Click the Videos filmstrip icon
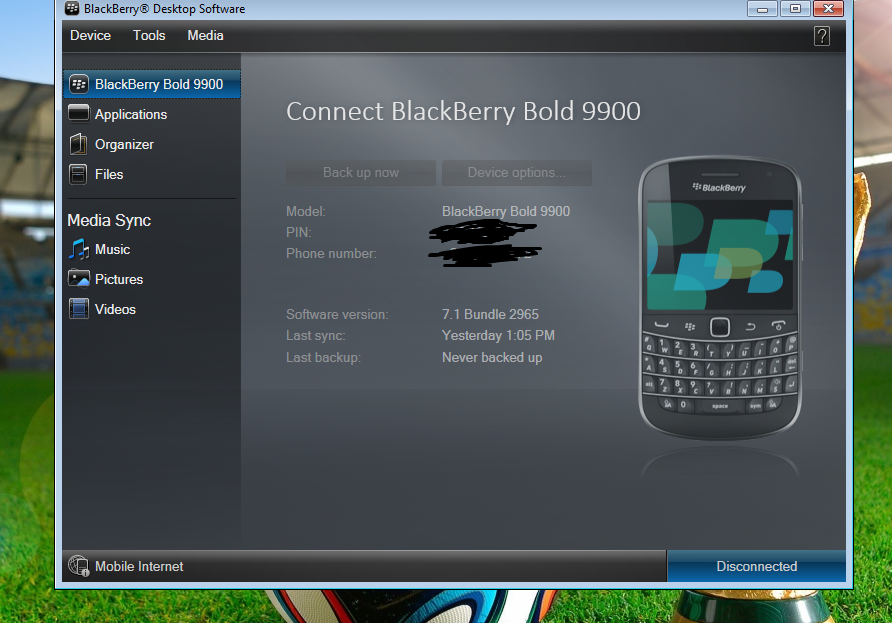The height and width of the screenshot is (623, 892). (78, 309)
